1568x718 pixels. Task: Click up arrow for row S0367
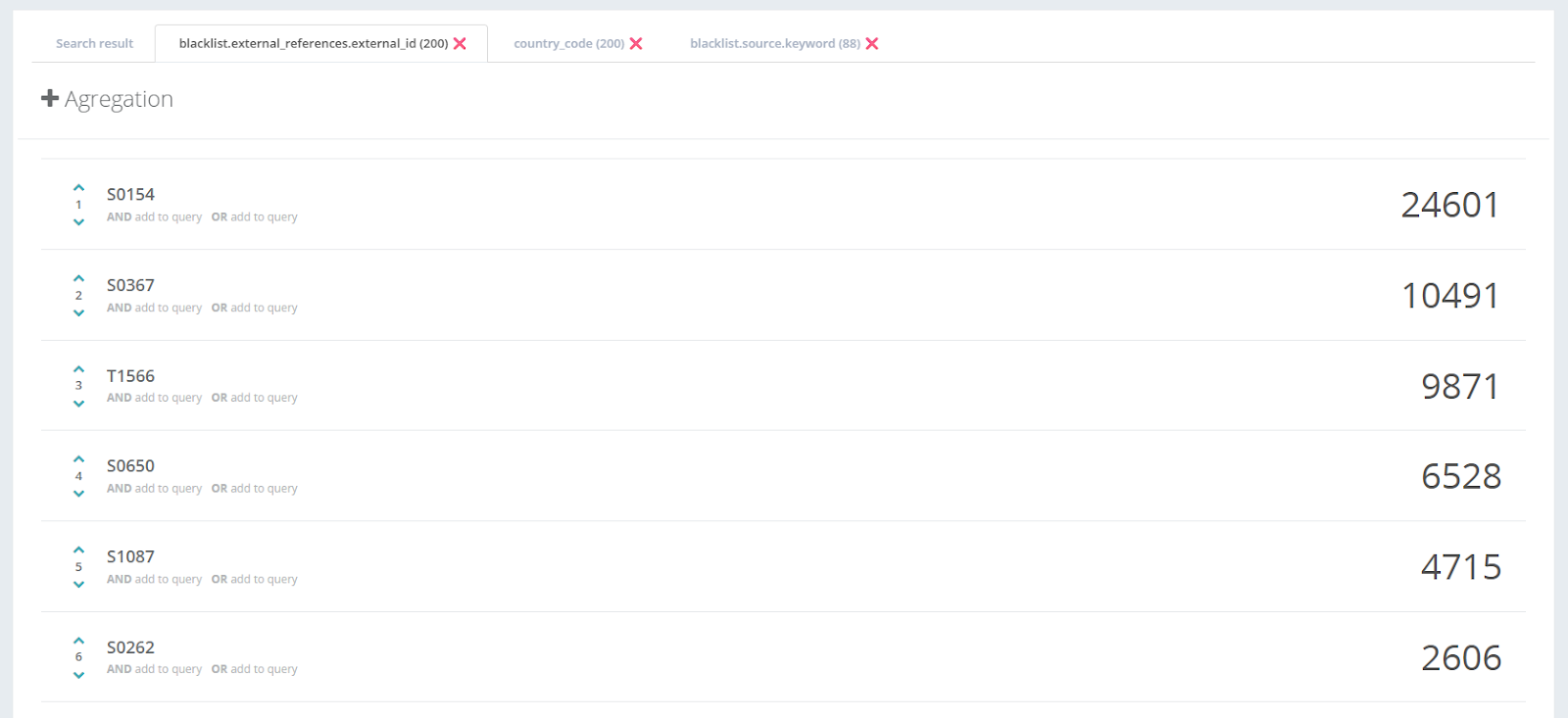78,279
